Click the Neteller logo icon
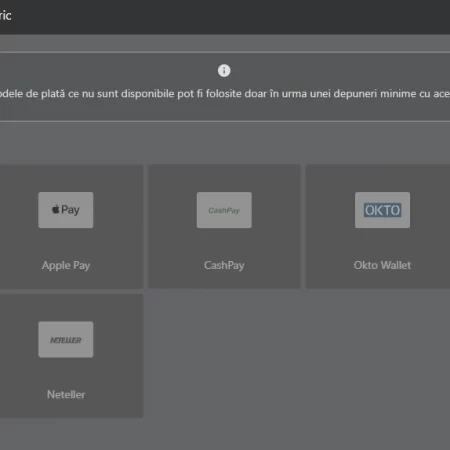The height and width of the screenshot is (450, 450). tap(66, 339)
